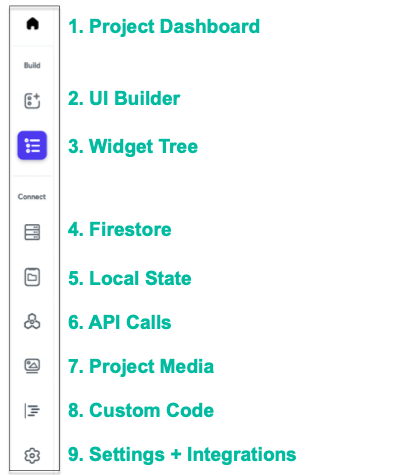Open Settings gear icon in sidebar
This screenshot has height=475, width=393.
click(x=32, y=455)
